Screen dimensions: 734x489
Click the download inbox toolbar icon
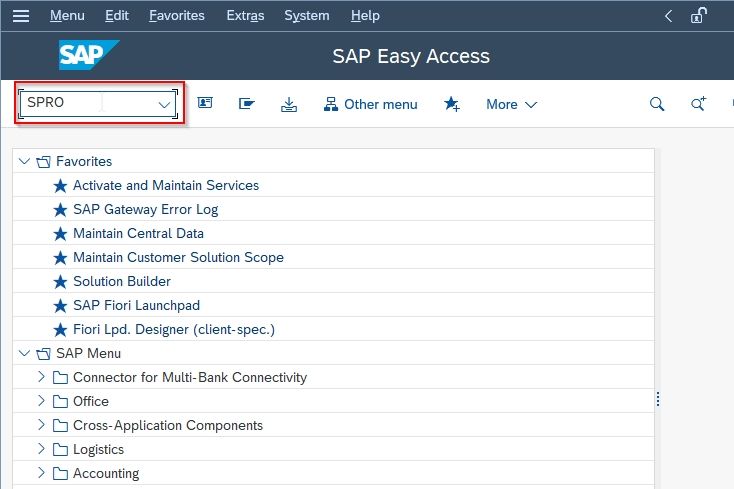pyautogui.click(x=289, y=104)
